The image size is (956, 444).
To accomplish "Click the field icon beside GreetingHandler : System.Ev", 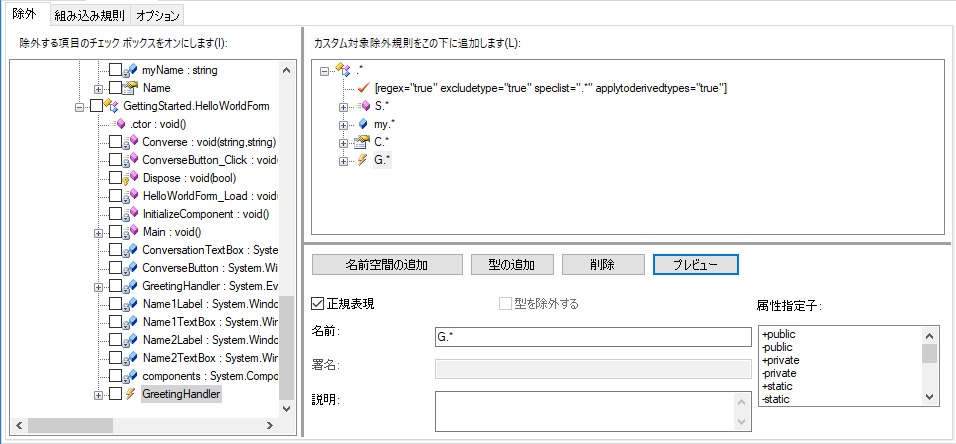I will click(131, 286).
